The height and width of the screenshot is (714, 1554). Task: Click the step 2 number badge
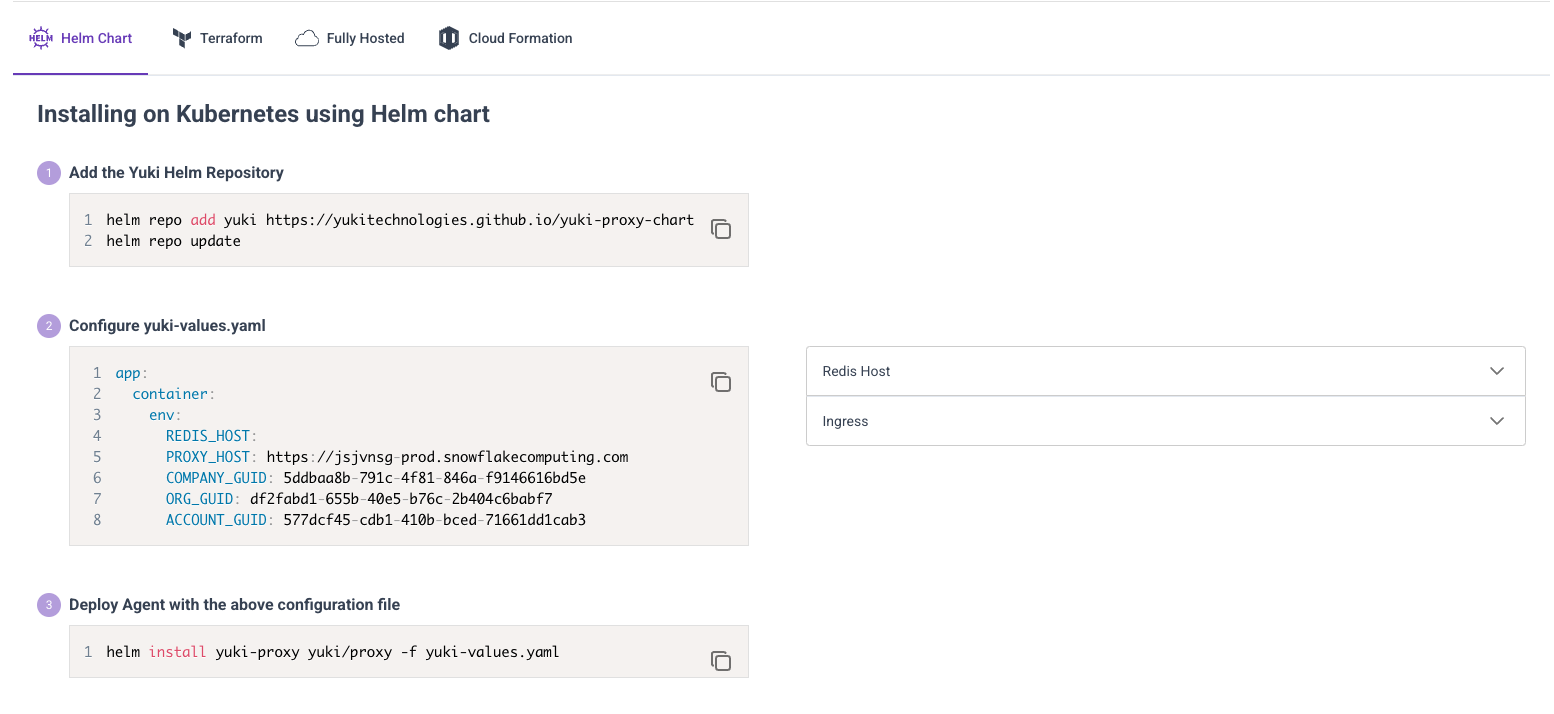coord(49,326)
